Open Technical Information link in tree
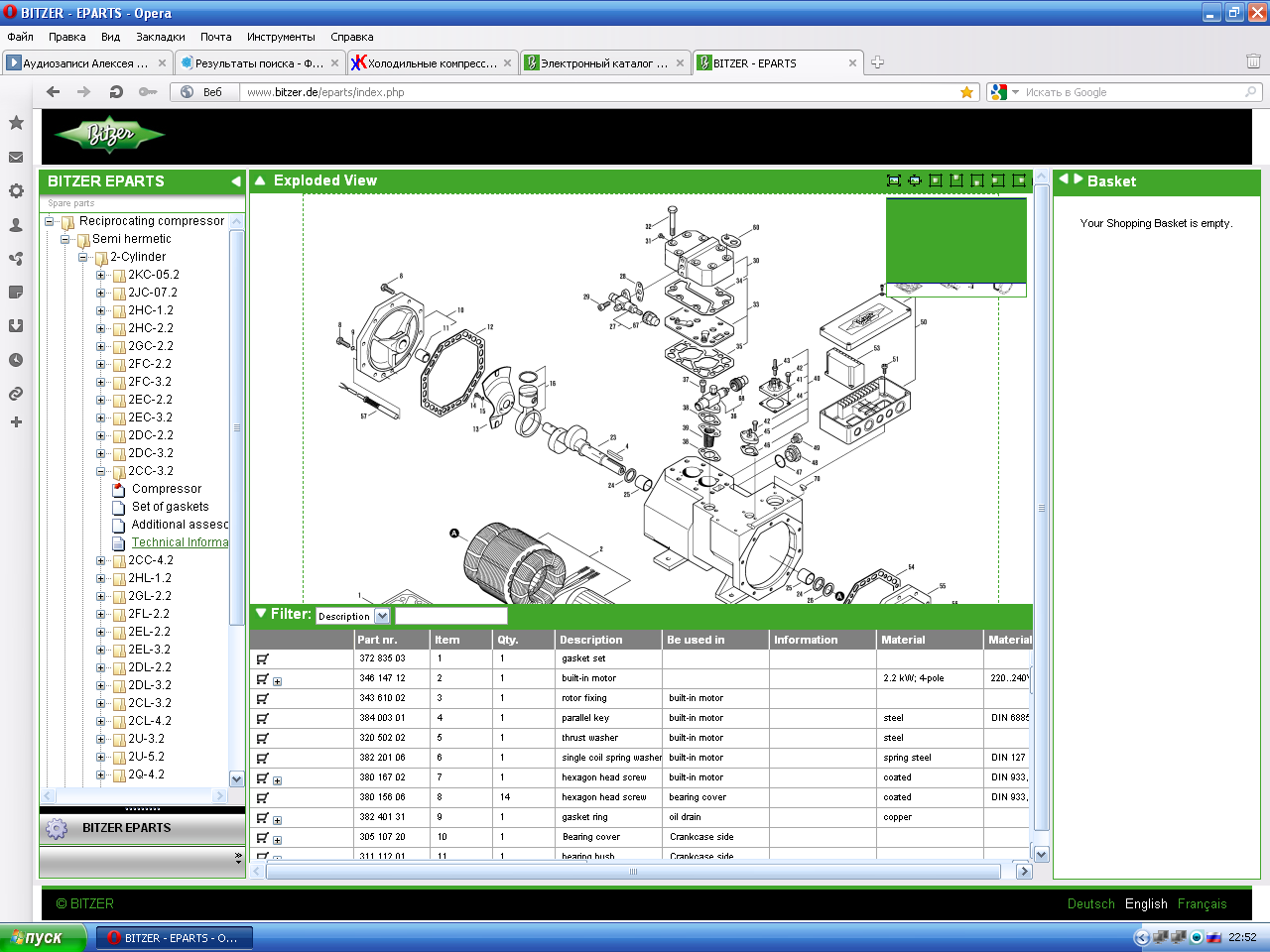The width and height of the screenshot is (1270, 952). [x=180, y=542]
